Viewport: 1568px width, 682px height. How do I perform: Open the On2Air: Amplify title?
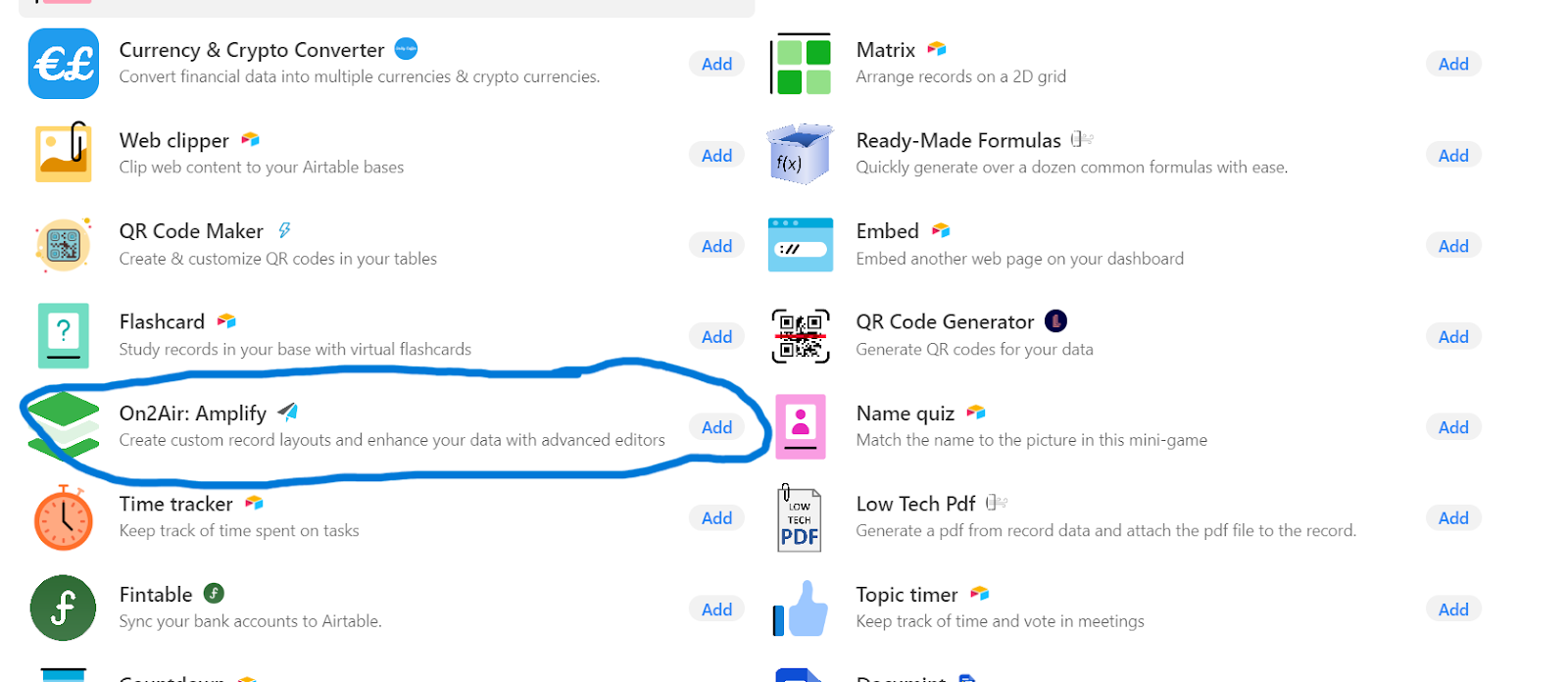[193, 413]
